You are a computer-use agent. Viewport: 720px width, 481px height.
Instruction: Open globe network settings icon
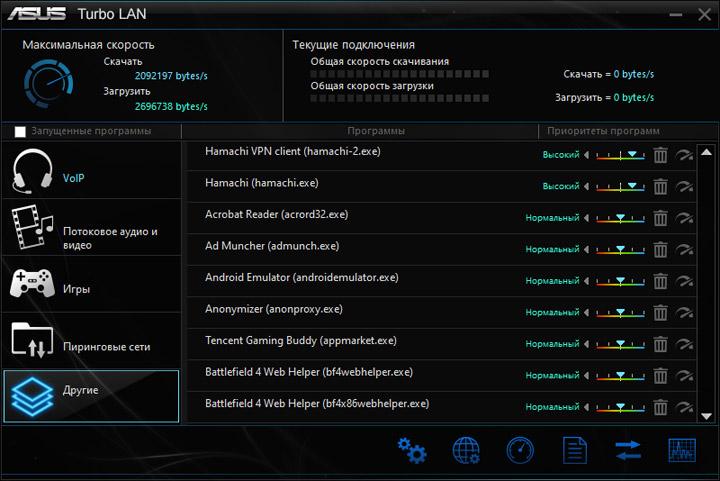pyautogui.click(x=466, y=450)
